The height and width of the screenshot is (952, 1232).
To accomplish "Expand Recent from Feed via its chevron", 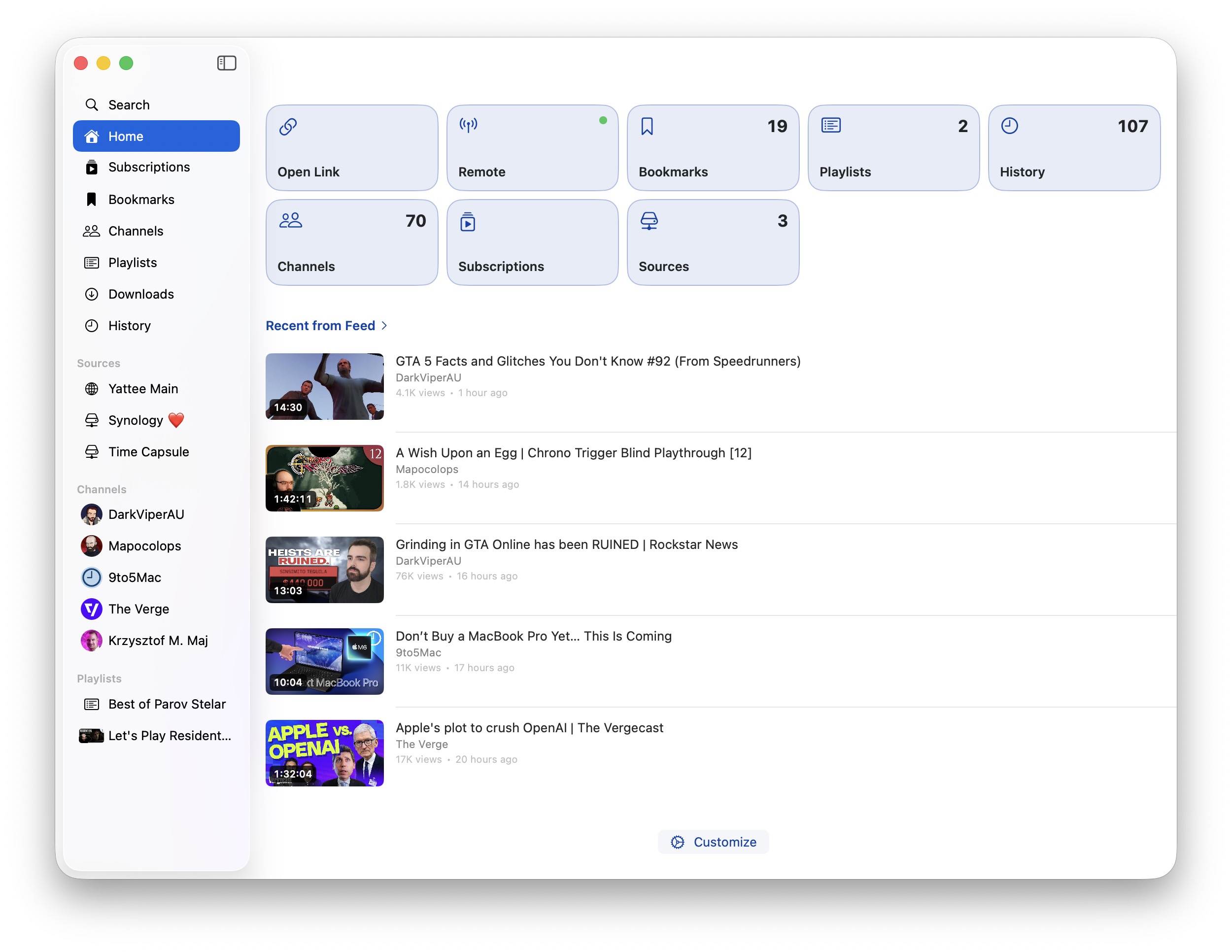I will pyautogui.click(x=384, y=325).
